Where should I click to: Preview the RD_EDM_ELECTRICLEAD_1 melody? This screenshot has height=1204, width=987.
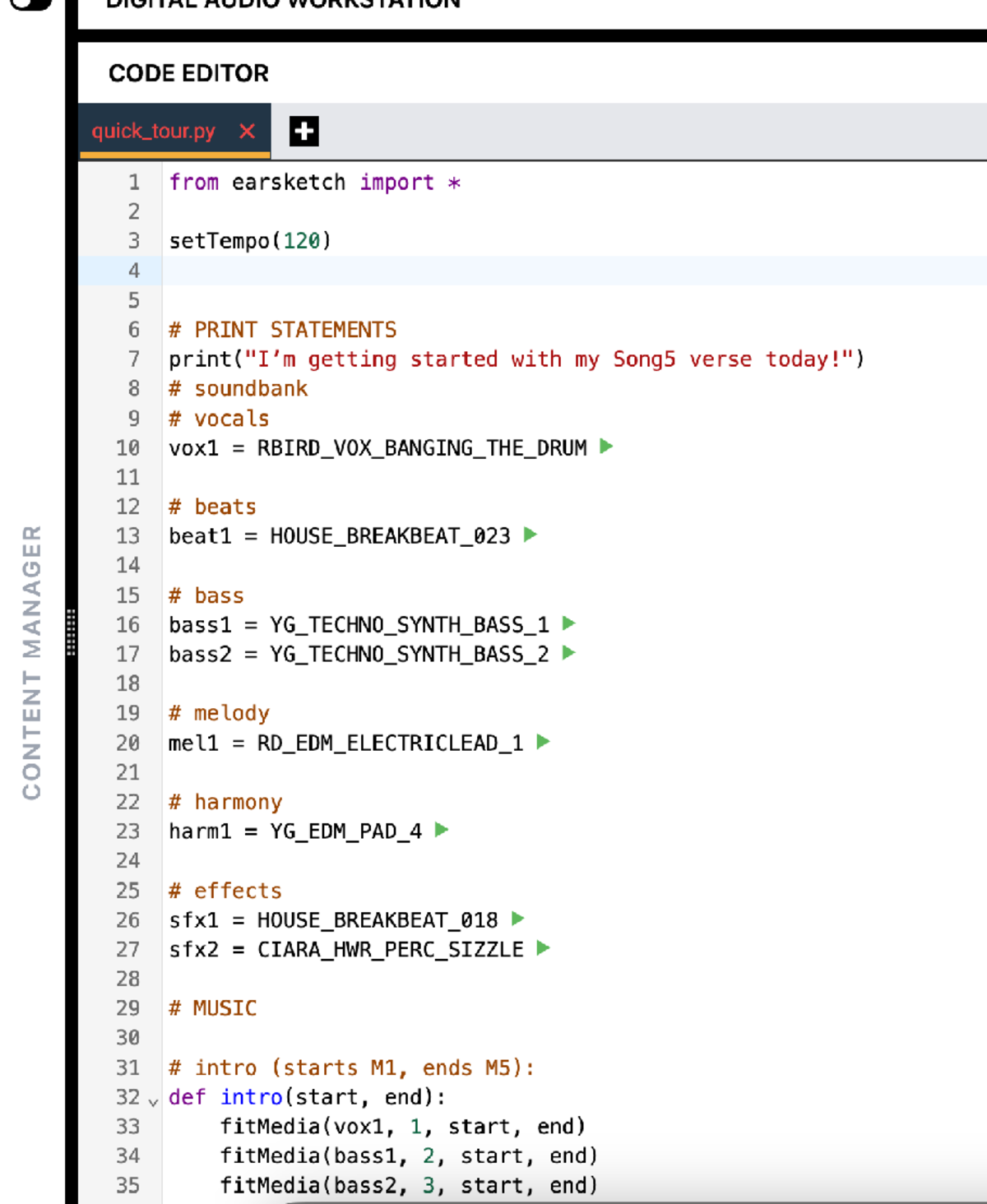543,742
